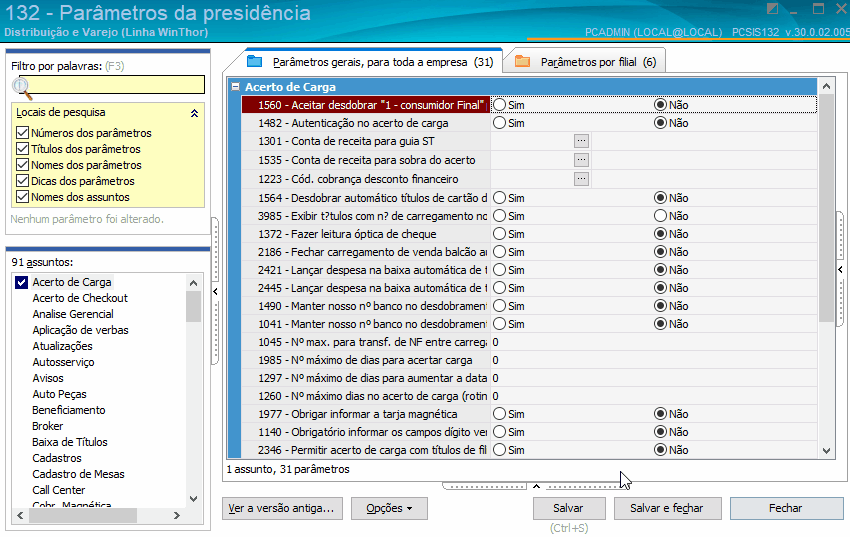Open lookup button for 1301 Conta de receita guia ST
The height and width of the screenshot is (537, 850).
coord(581,141)
